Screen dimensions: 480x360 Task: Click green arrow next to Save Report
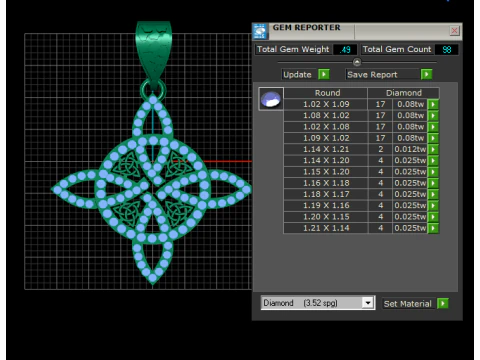tap(426, 74)
